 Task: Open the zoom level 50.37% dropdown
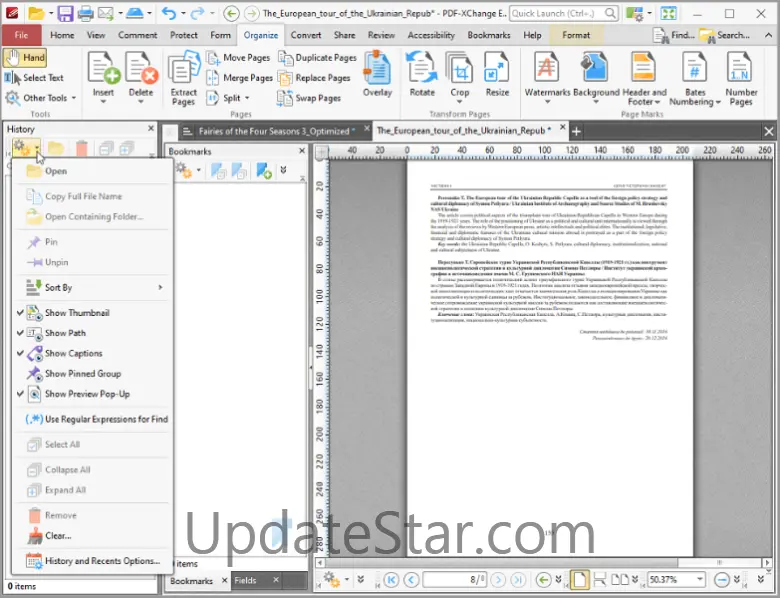pos(700,580)
